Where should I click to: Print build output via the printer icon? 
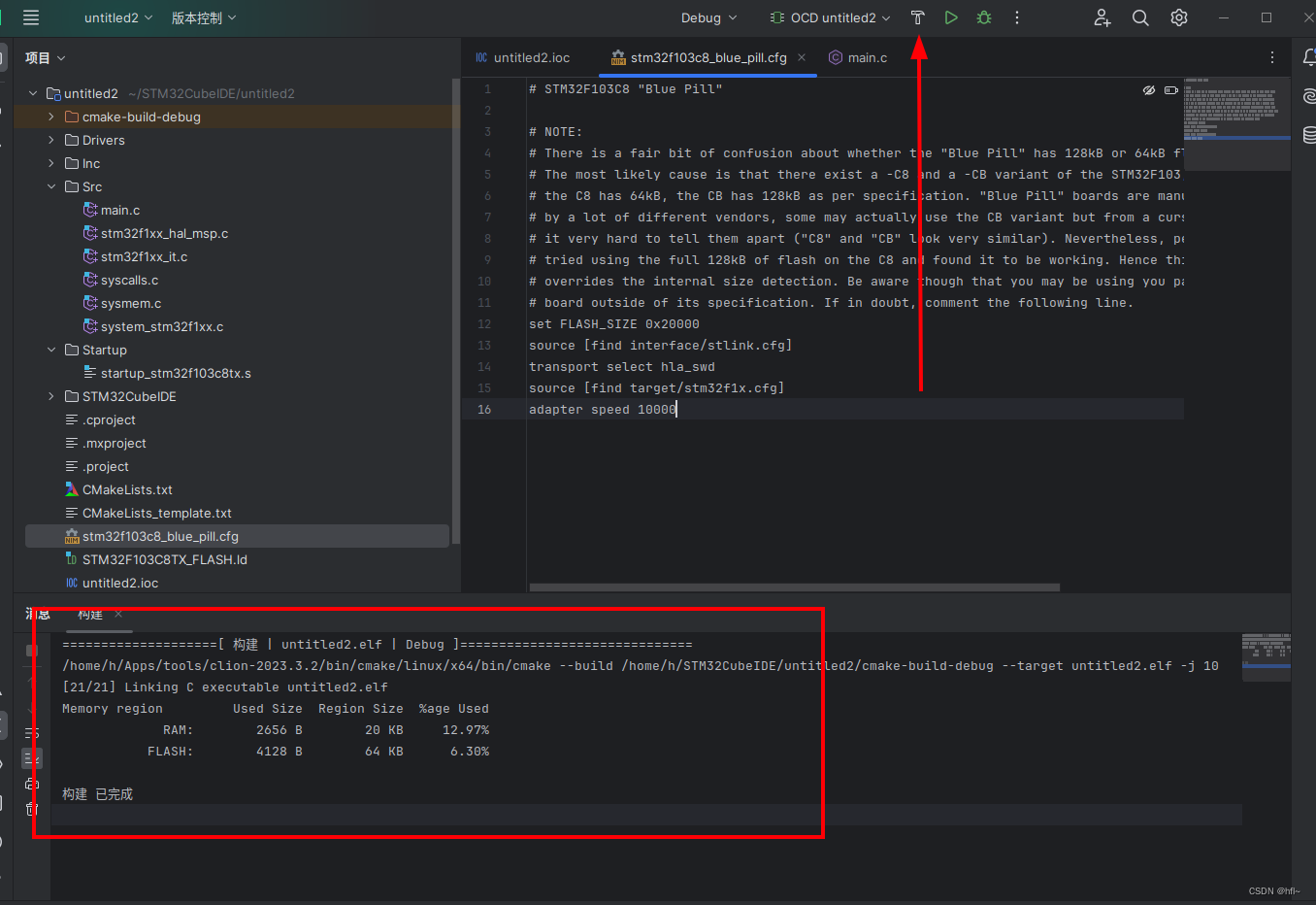coord(32,782)
